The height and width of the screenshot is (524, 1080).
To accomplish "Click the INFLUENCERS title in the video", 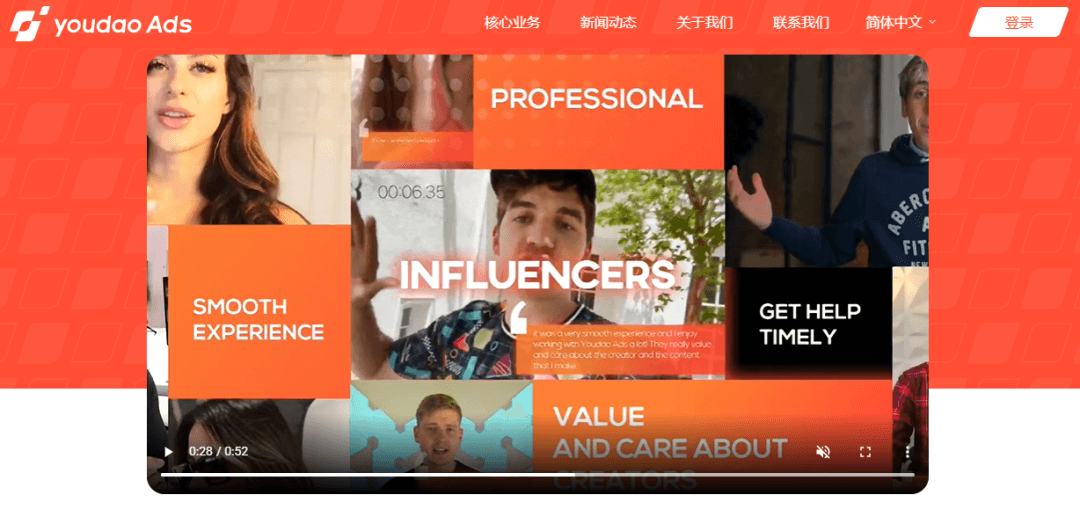I will [x=537, y=275].
